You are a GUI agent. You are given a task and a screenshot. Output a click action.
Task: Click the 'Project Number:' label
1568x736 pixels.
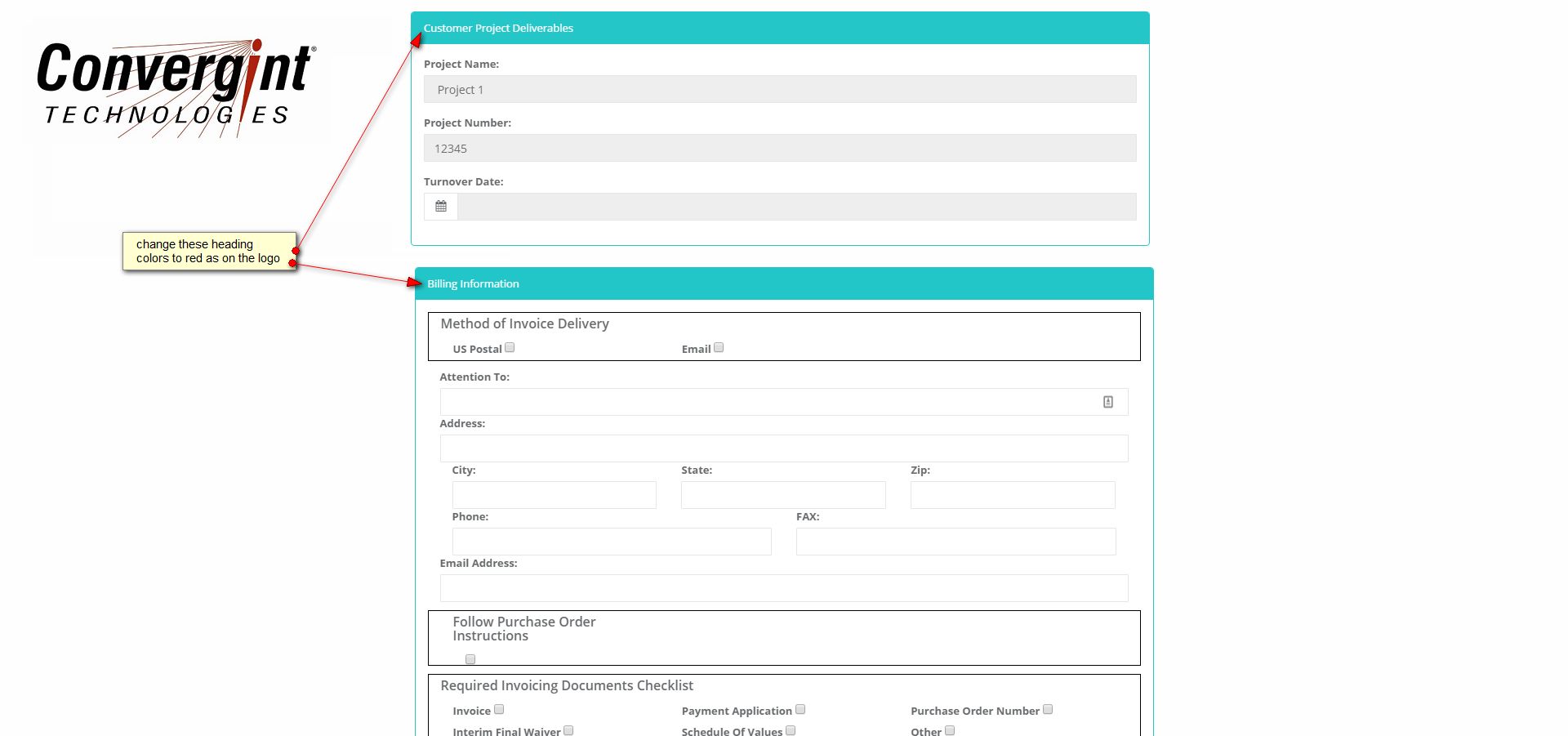click(467, 123)
